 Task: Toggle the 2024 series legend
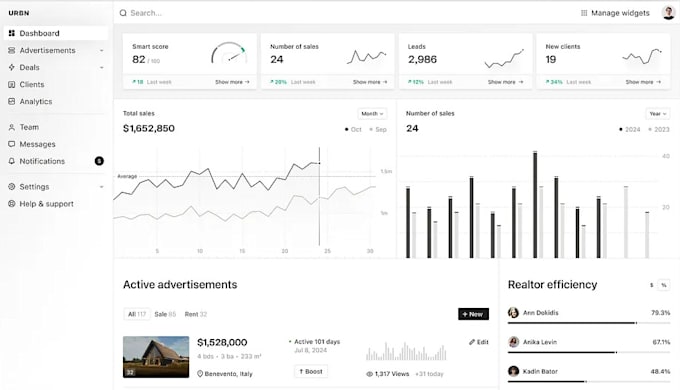point(630,129)
